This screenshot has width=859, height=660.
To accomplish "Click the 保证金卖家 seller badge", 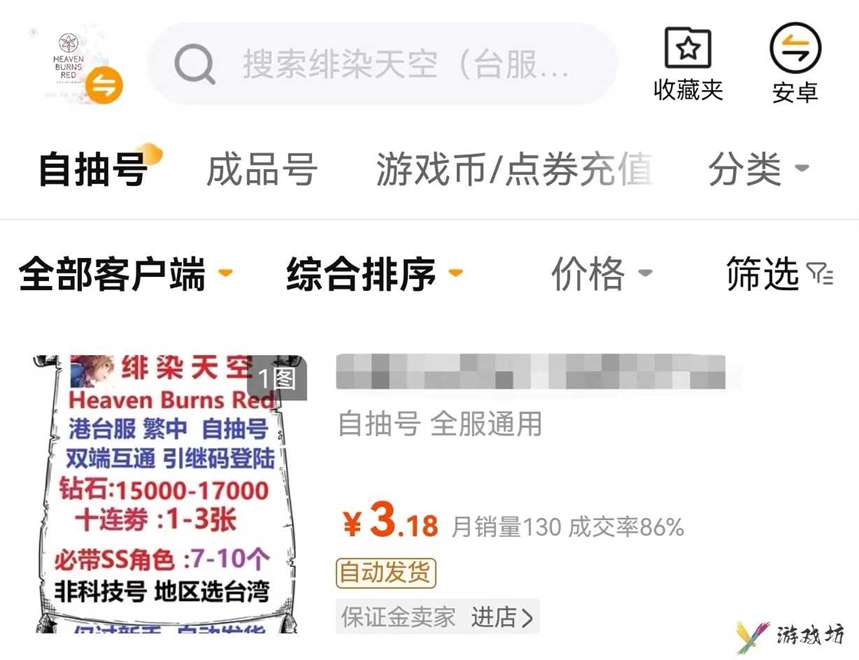I will coord(398,617).
